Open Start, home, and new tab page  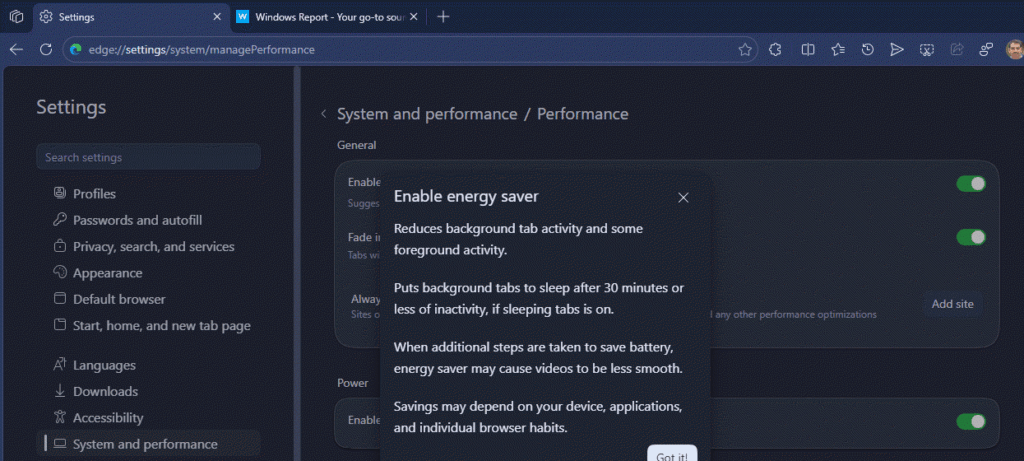[161, 325]
